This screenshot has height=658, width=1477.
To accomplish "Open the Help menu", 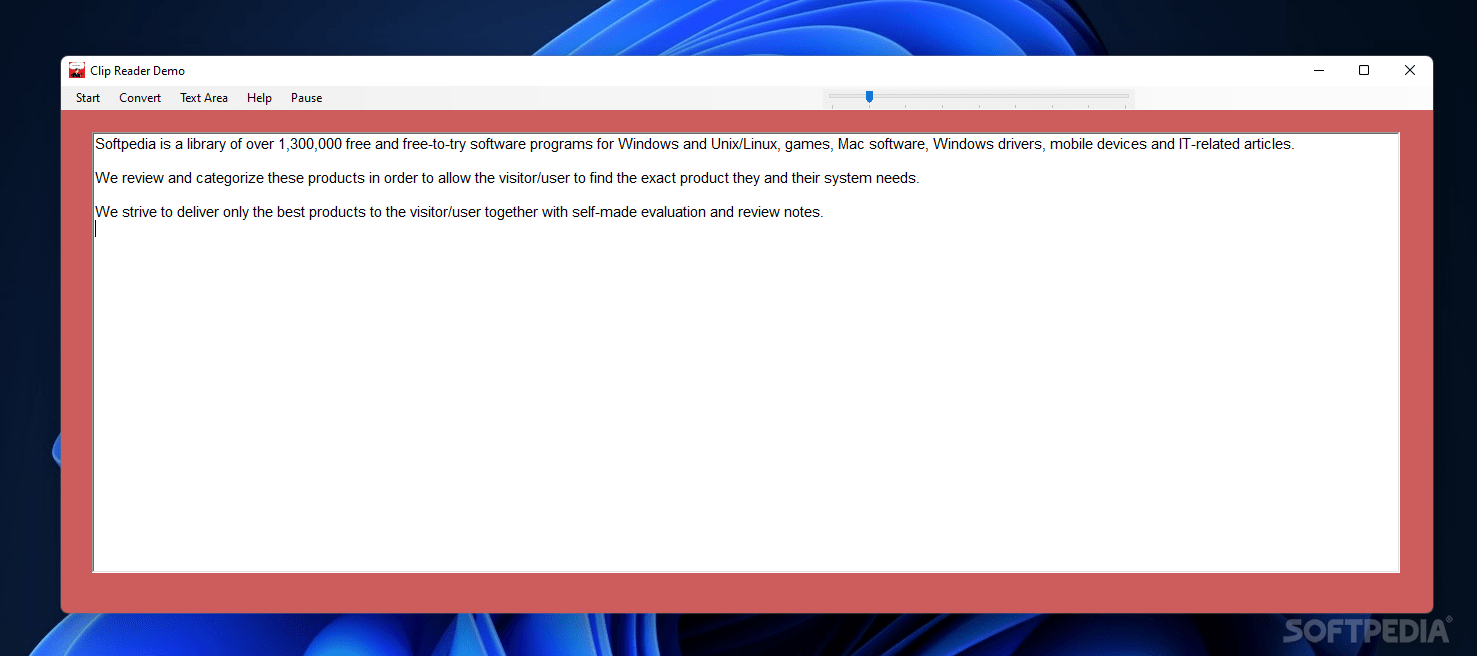I will tap(259, 98).
